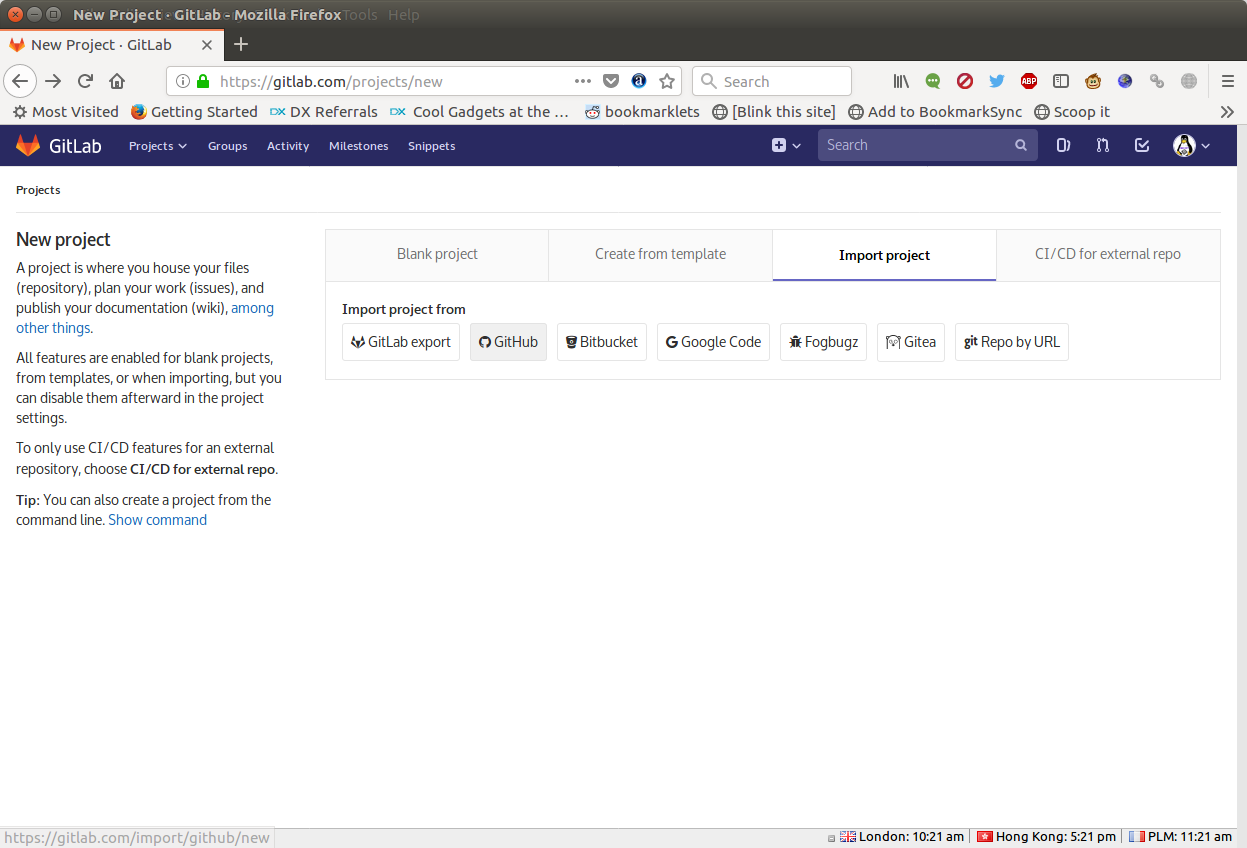
Task: Click the Twitter bird extension icon
Action: point(997,81)
